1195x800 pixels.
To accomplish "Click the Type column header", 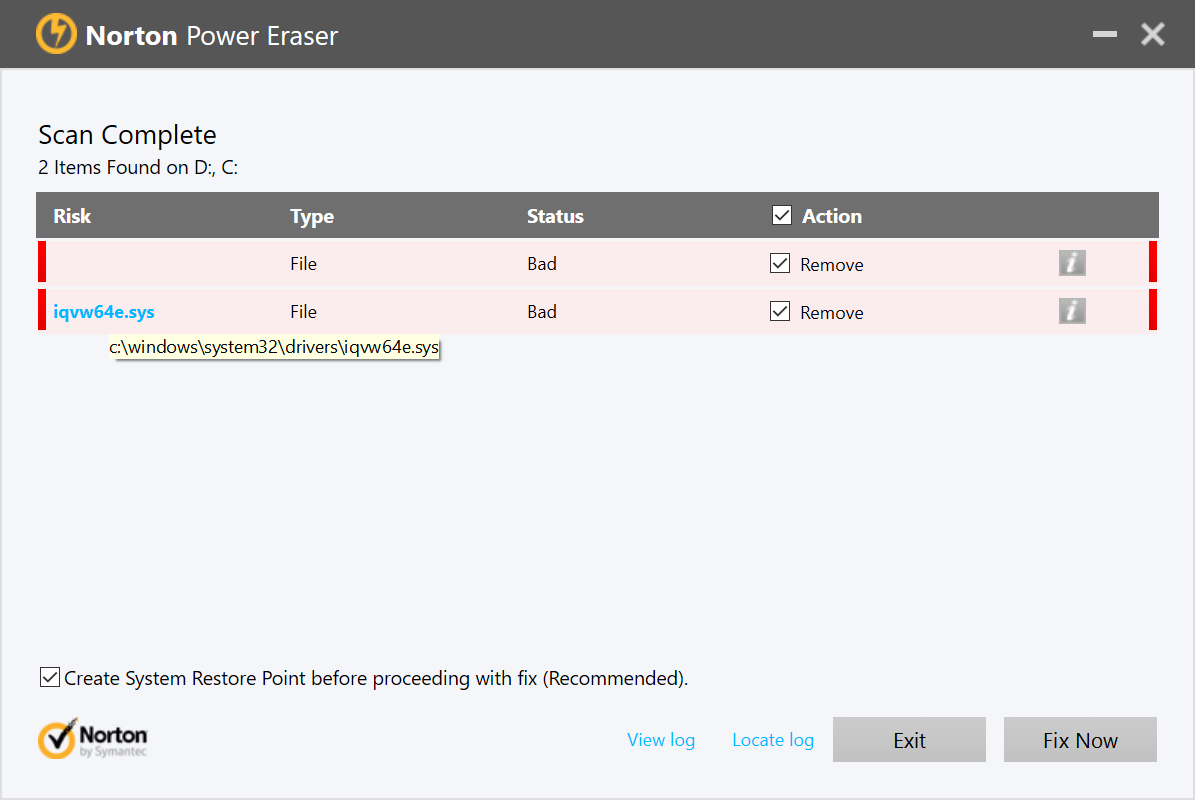I will (x=312, y=217).
